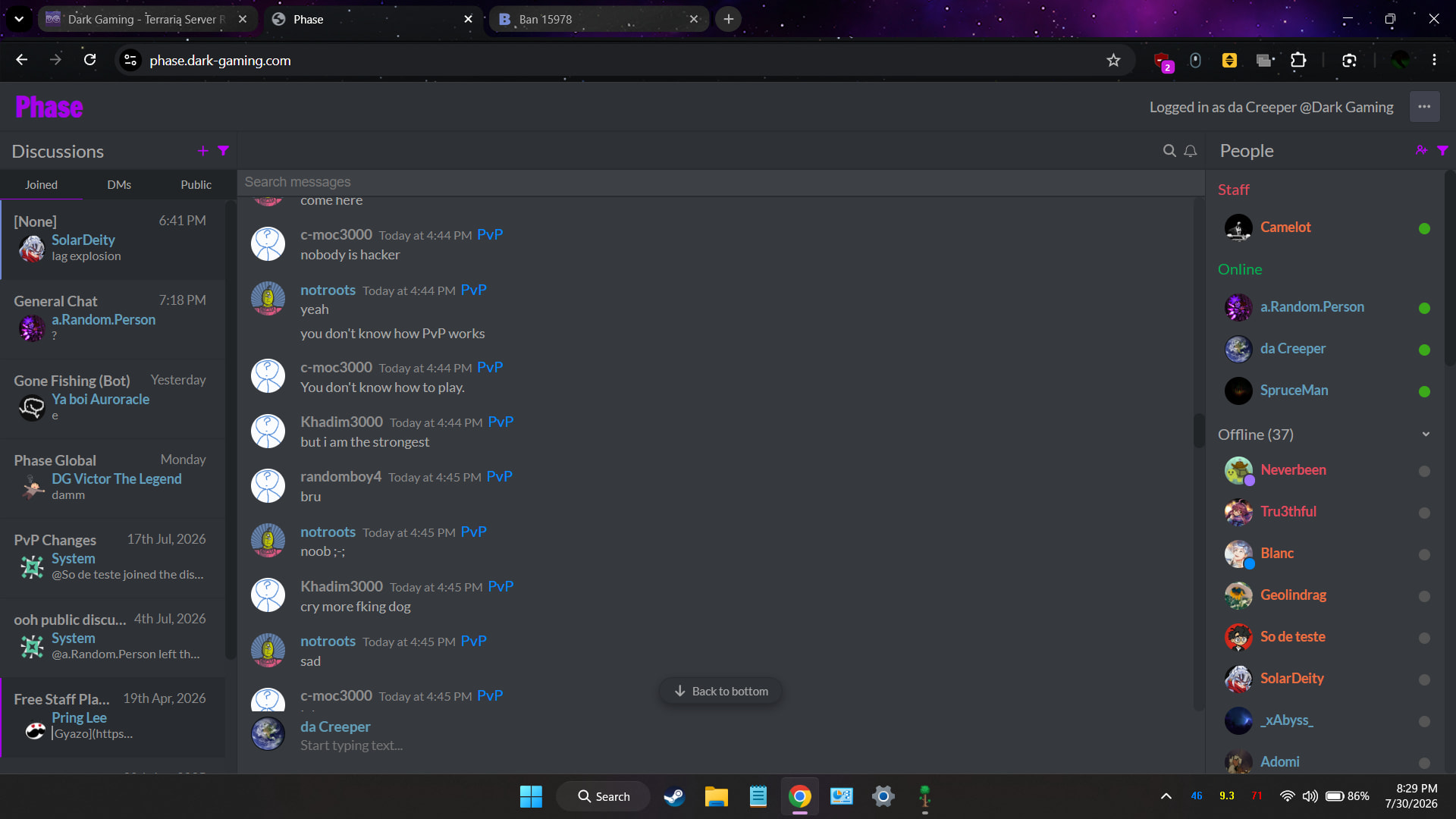Click Geolindrag's avatar
Image resolution: width=1456 pixels, height=819 pixels.
(1238, 595)
